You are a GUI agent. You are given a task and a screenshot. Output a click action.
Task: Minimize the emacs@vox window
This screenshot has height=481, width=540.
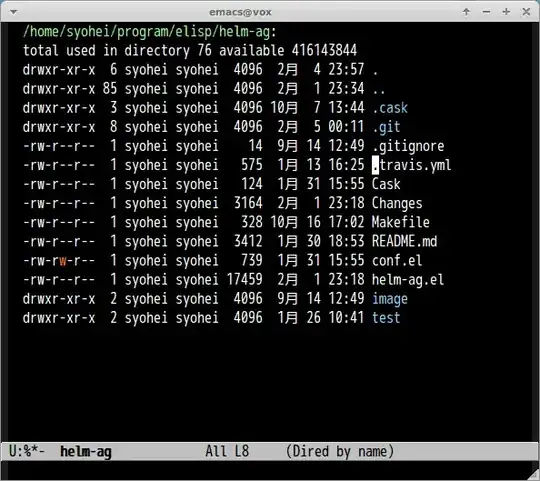click(486, 12)
